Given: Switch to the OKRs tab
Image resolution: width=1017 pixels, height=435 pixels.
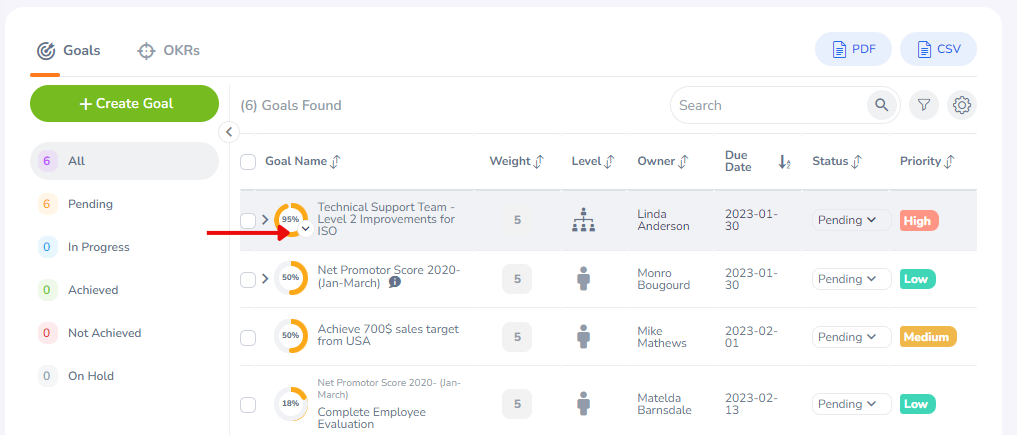Looking at the screenshot, I should coord(169,51).
